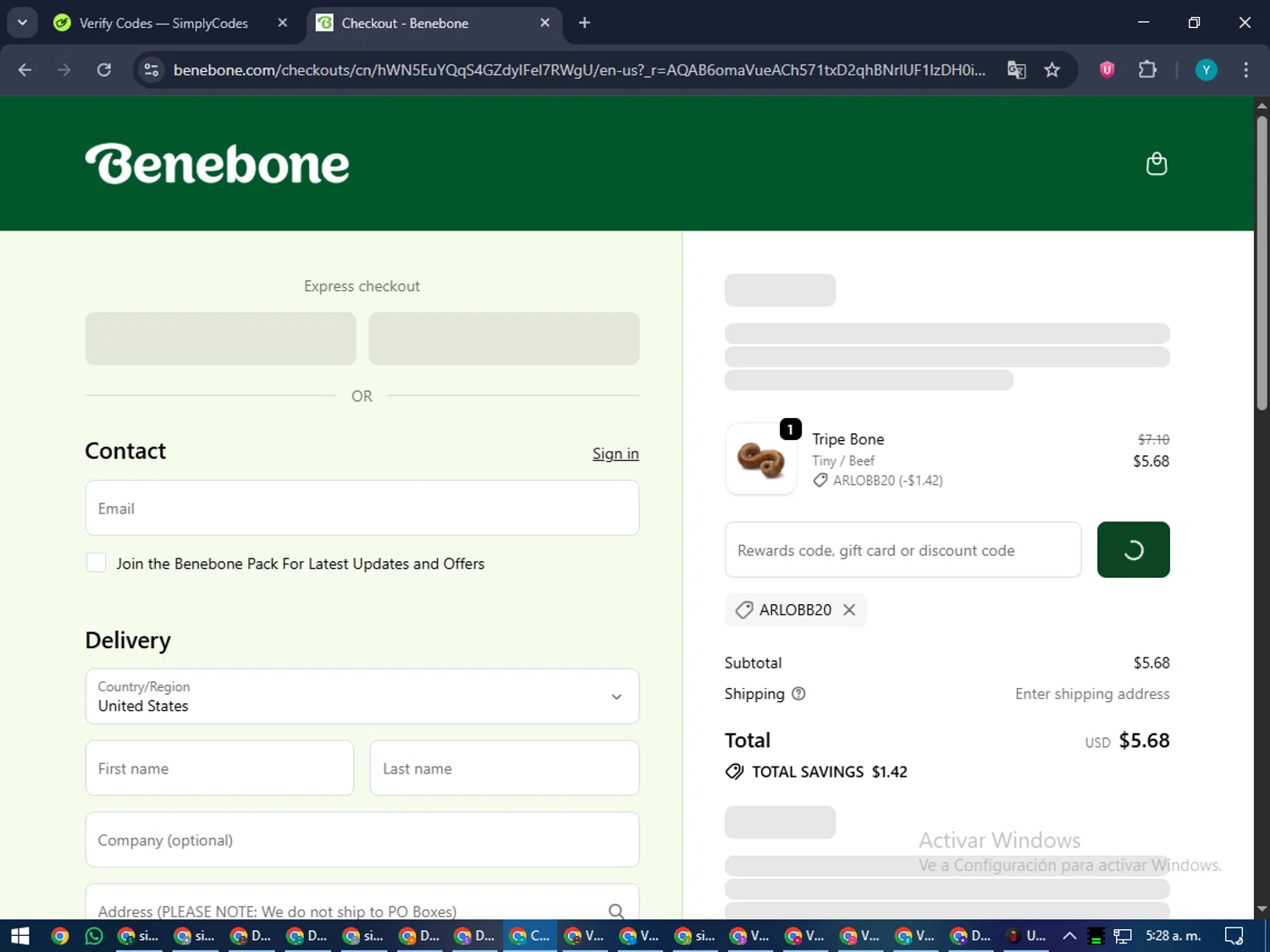Go back to previous page
Image resolution: width=1270 pixels, height=952 pixels.
click(25, 69)
